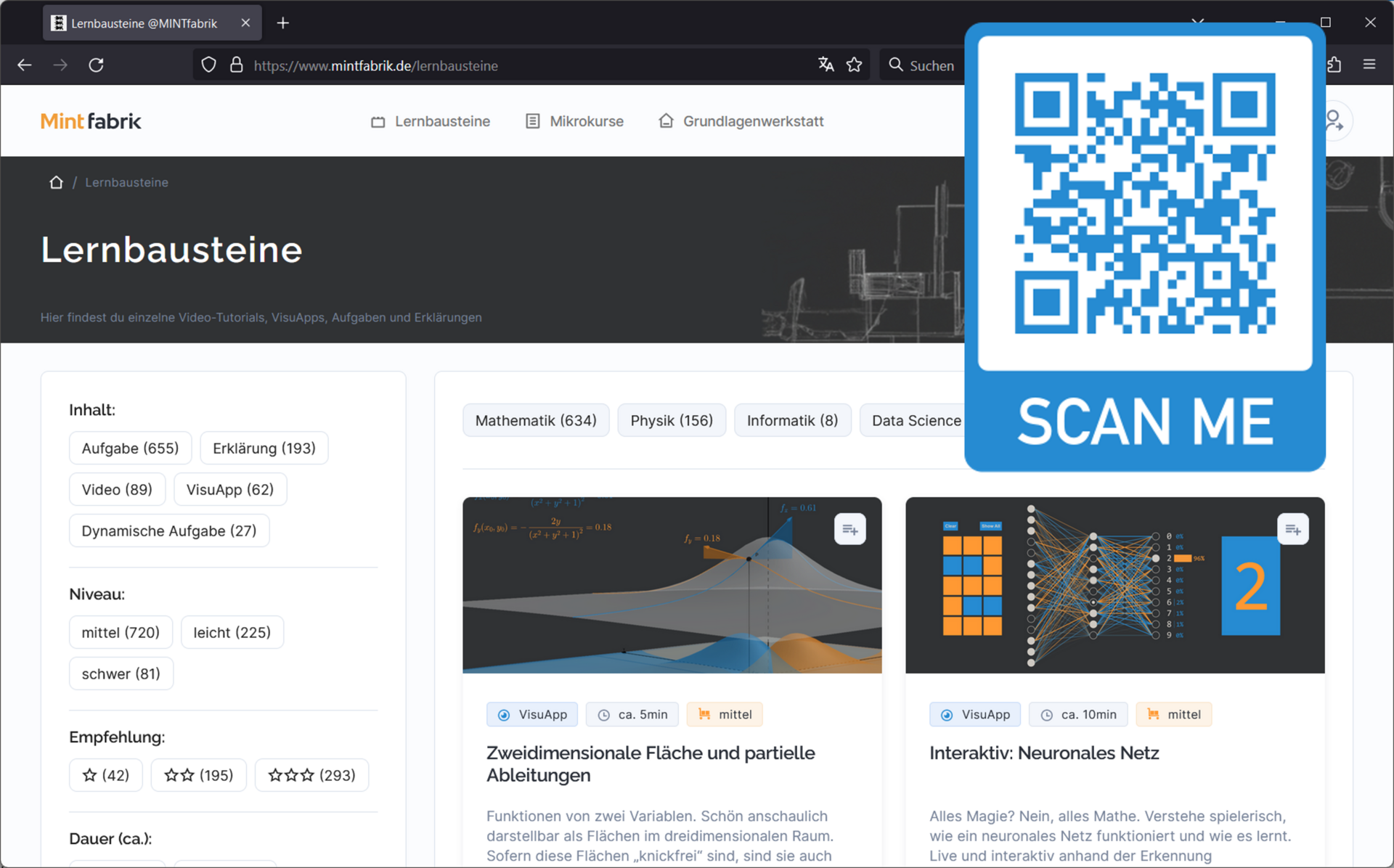
Task: Open the neural network thumbnail image
Action: click(x=1115, y=586)
